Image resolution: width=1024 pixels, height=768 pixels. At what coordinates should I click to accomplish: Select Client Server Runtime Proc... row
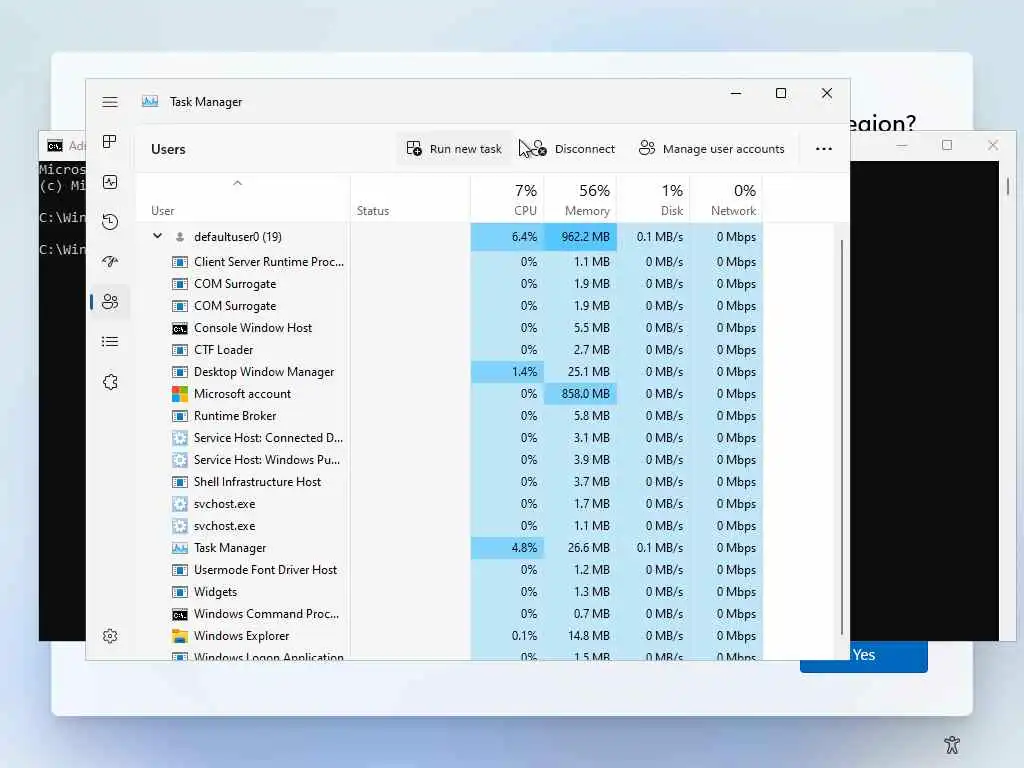(x=449, y=262)
